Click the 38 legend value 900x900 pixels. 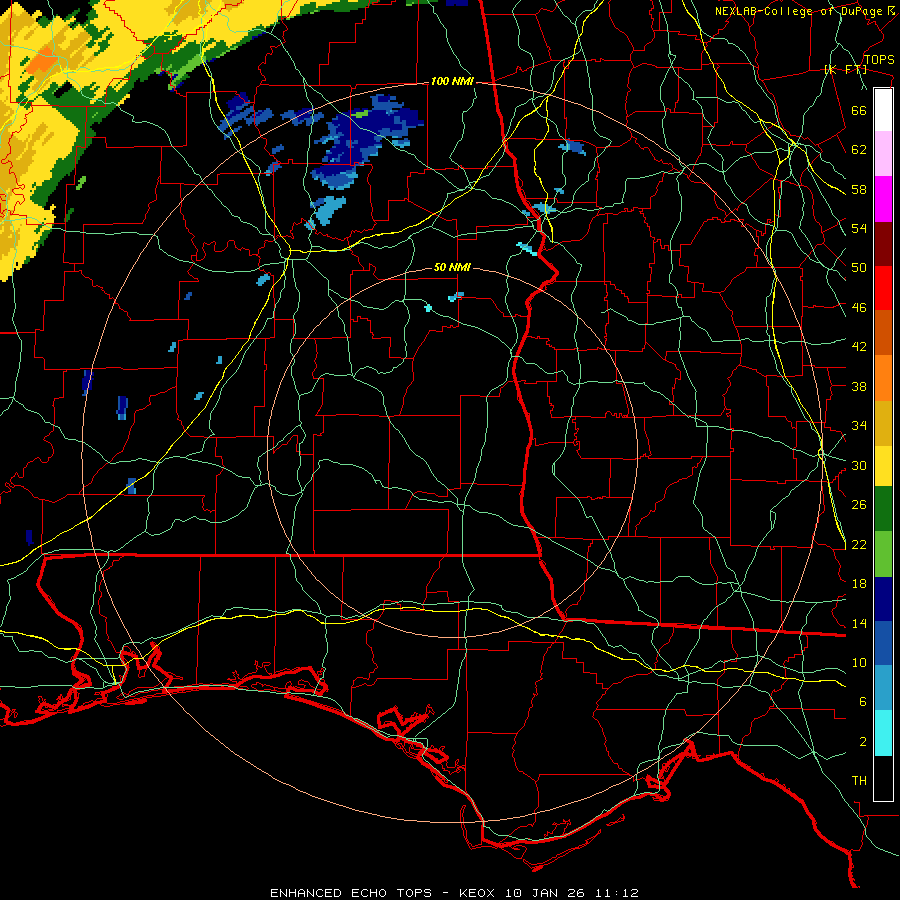click(x=859, y=386)
